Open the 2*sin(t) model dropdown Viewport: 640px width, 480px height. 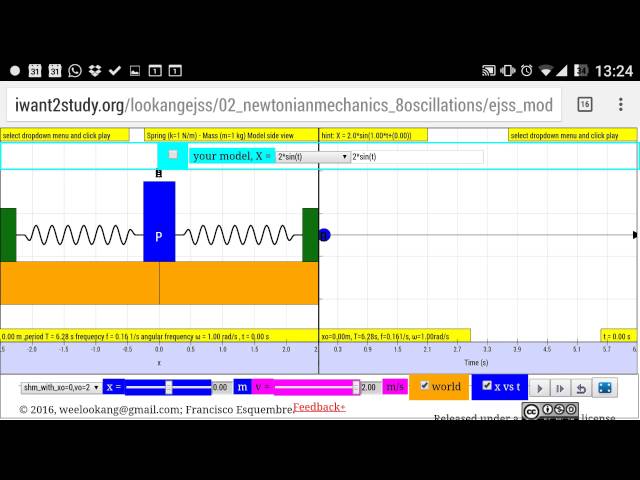[312, 157]
